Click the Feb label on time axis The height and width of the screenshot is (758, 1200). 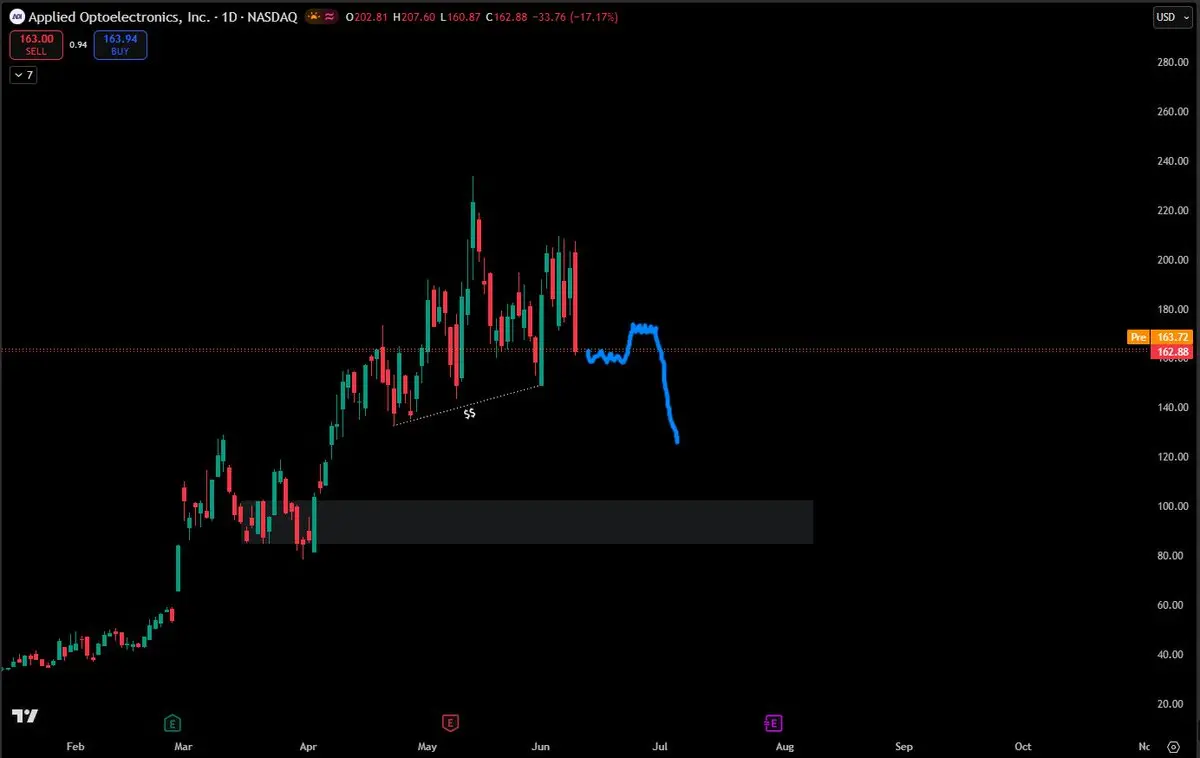tap(75, 746)
